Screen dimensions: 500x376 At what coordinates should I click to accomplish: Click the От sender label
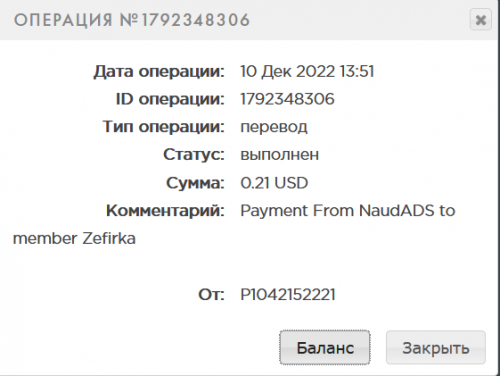coord(211,294)
